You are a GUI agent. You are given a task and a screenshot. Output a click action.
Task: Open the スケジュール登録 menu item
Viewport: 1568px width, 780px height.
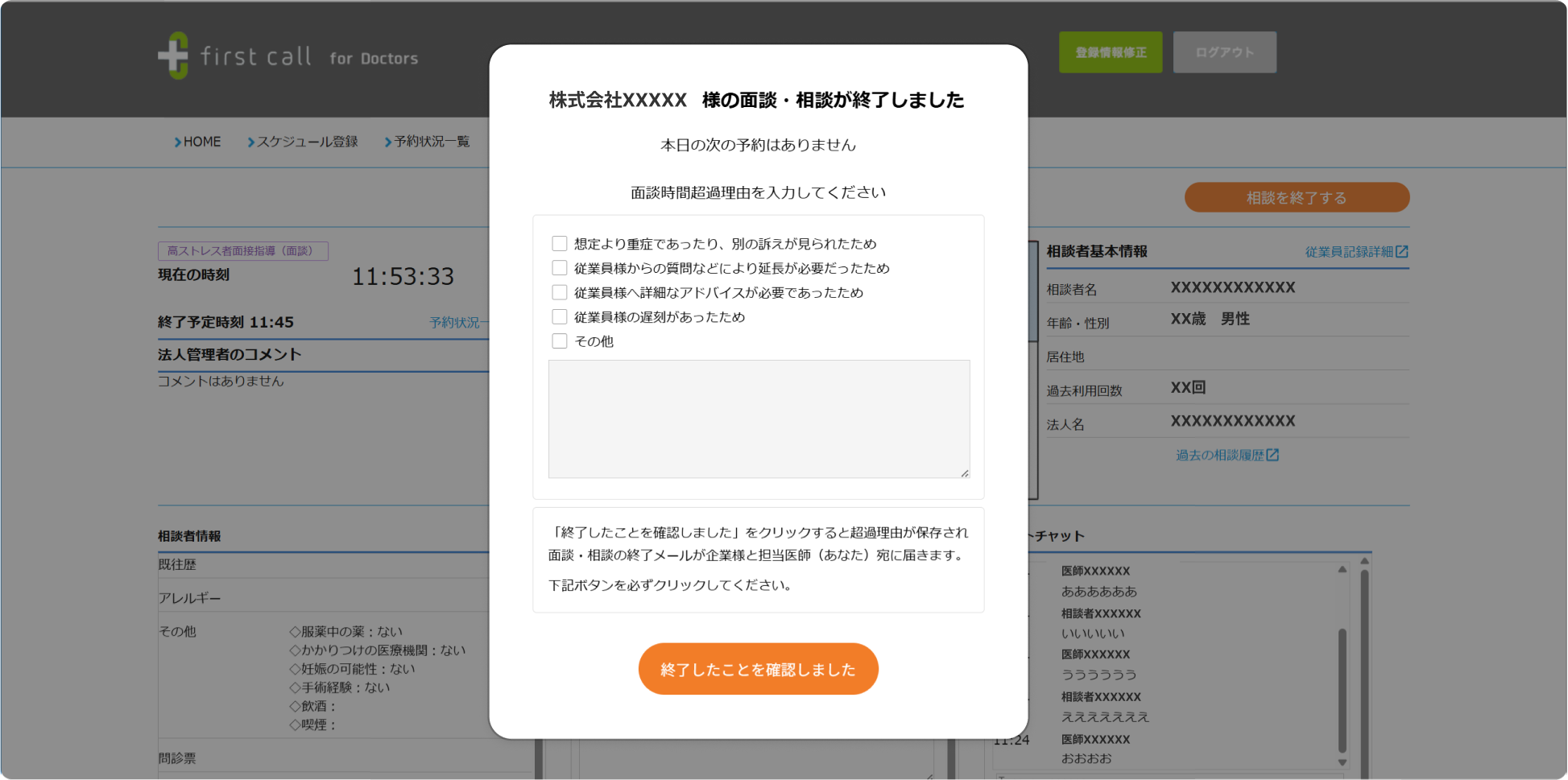pyautogui.click(x=308, y=142)
